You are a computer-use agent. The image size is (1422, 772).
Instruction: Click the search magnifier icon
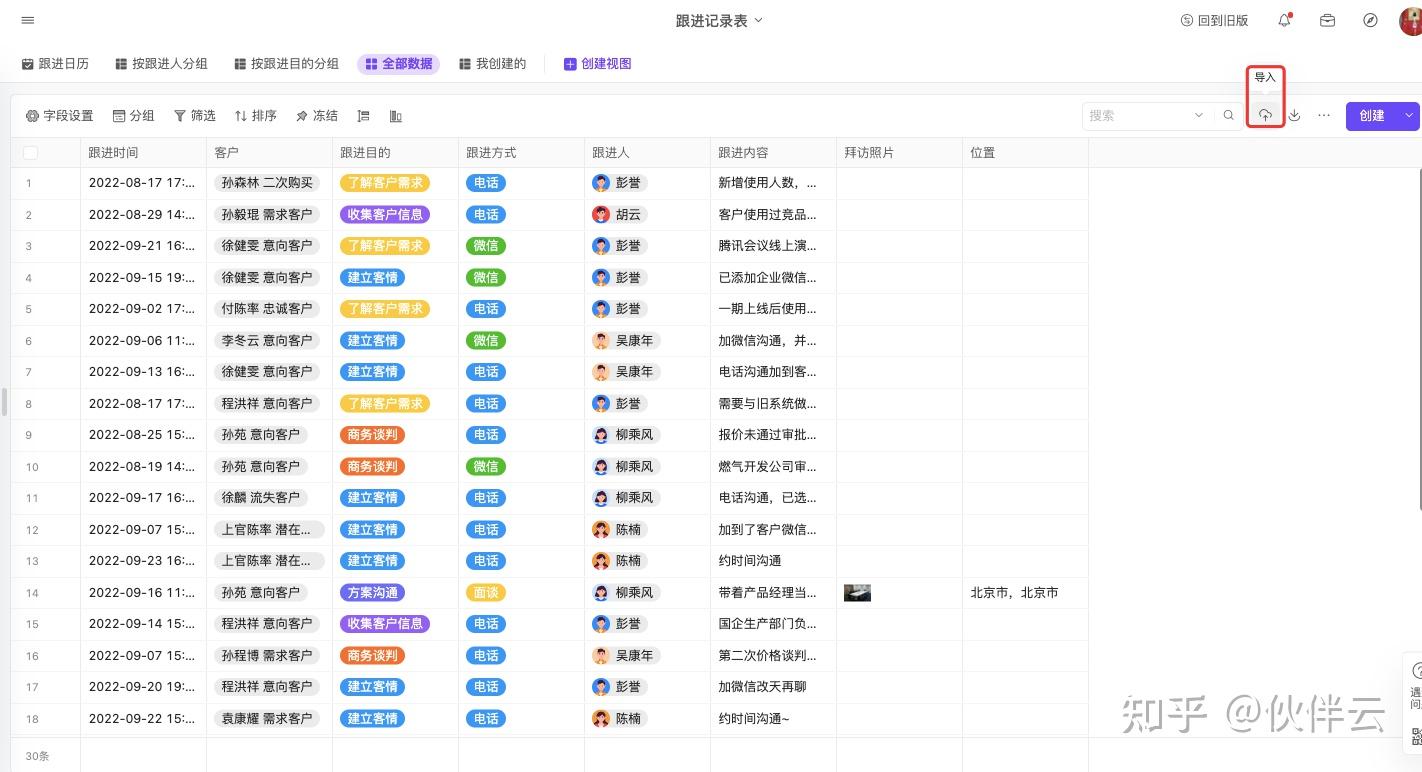[x=1229, y=116]
